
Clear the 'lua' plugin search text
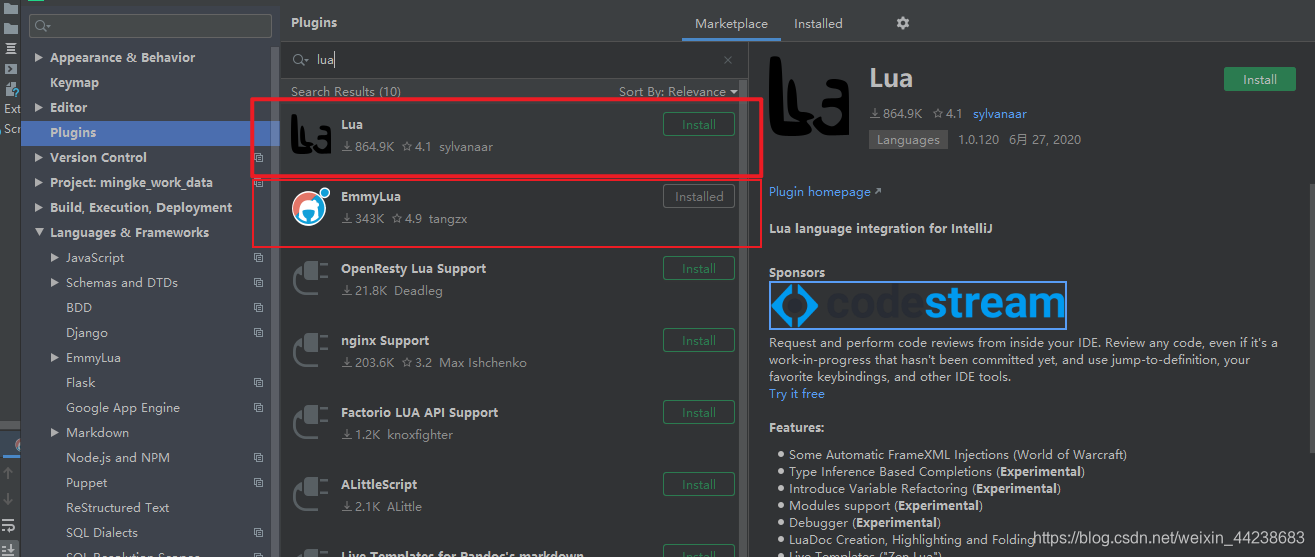[x=728, y=60]
